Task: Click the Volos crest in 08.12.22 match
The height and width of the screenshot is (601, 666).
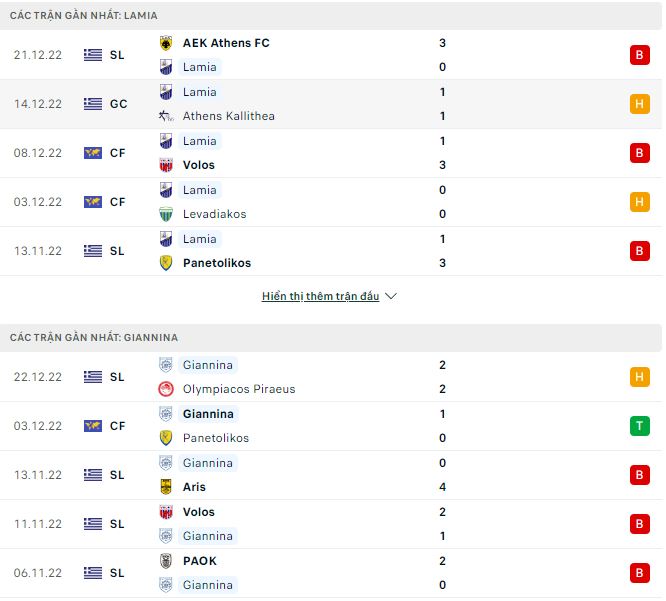Action: (x=166, y=165)
